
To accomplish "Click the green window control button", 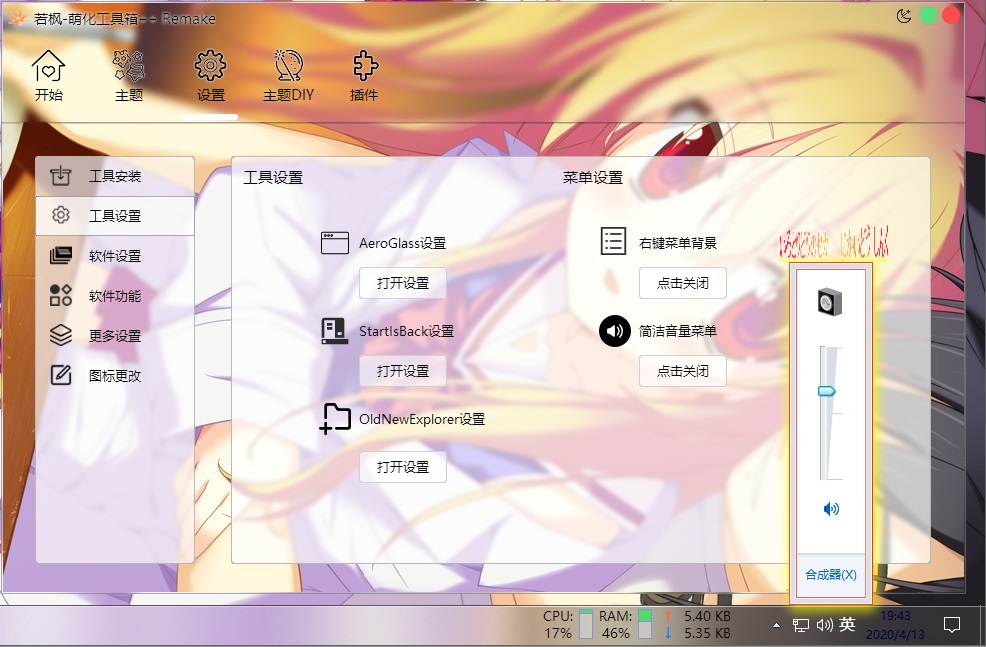I will click(x=928, y=16).
